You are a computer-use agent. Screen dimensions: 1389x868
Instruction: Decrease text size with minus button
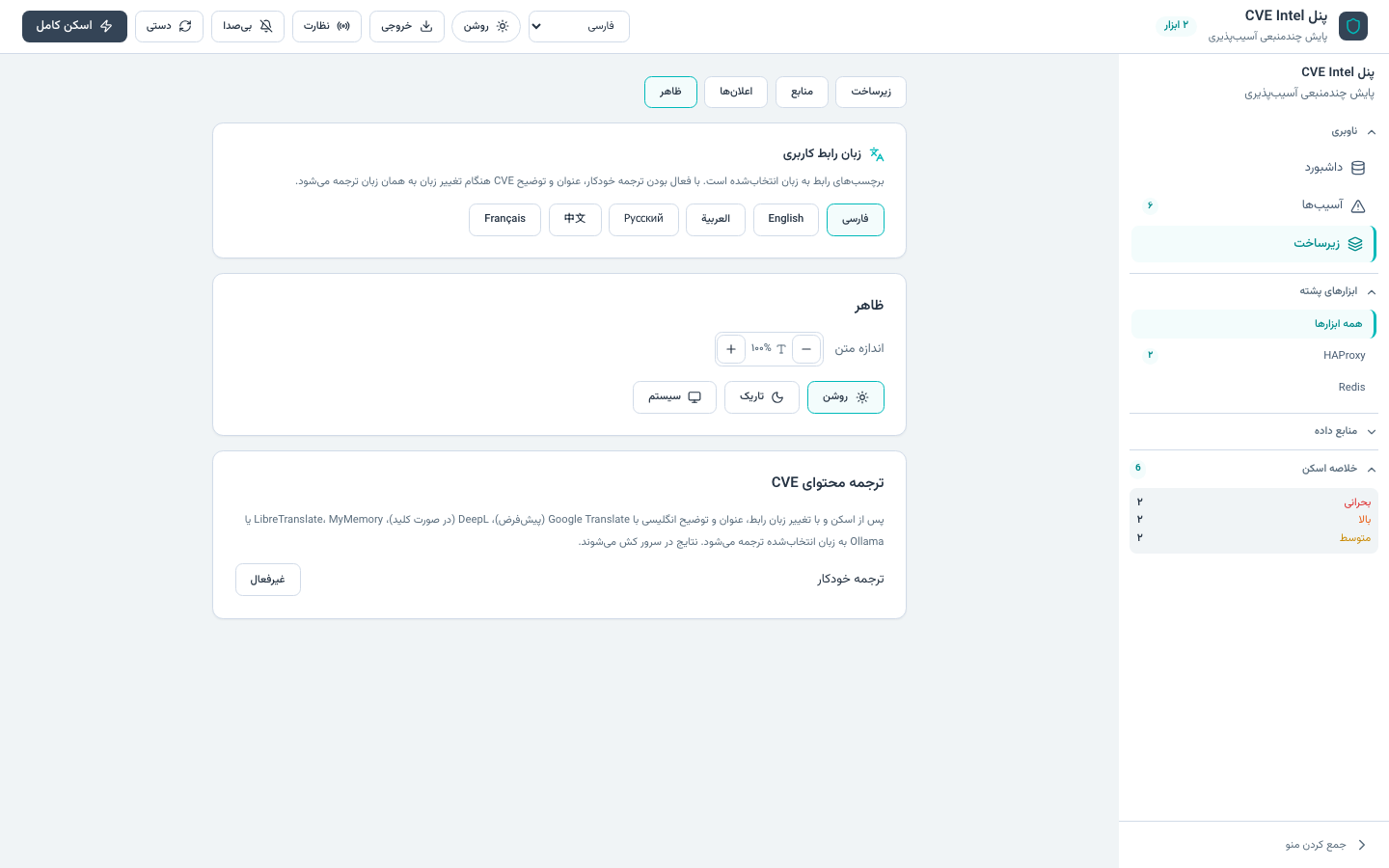(806, 349)
